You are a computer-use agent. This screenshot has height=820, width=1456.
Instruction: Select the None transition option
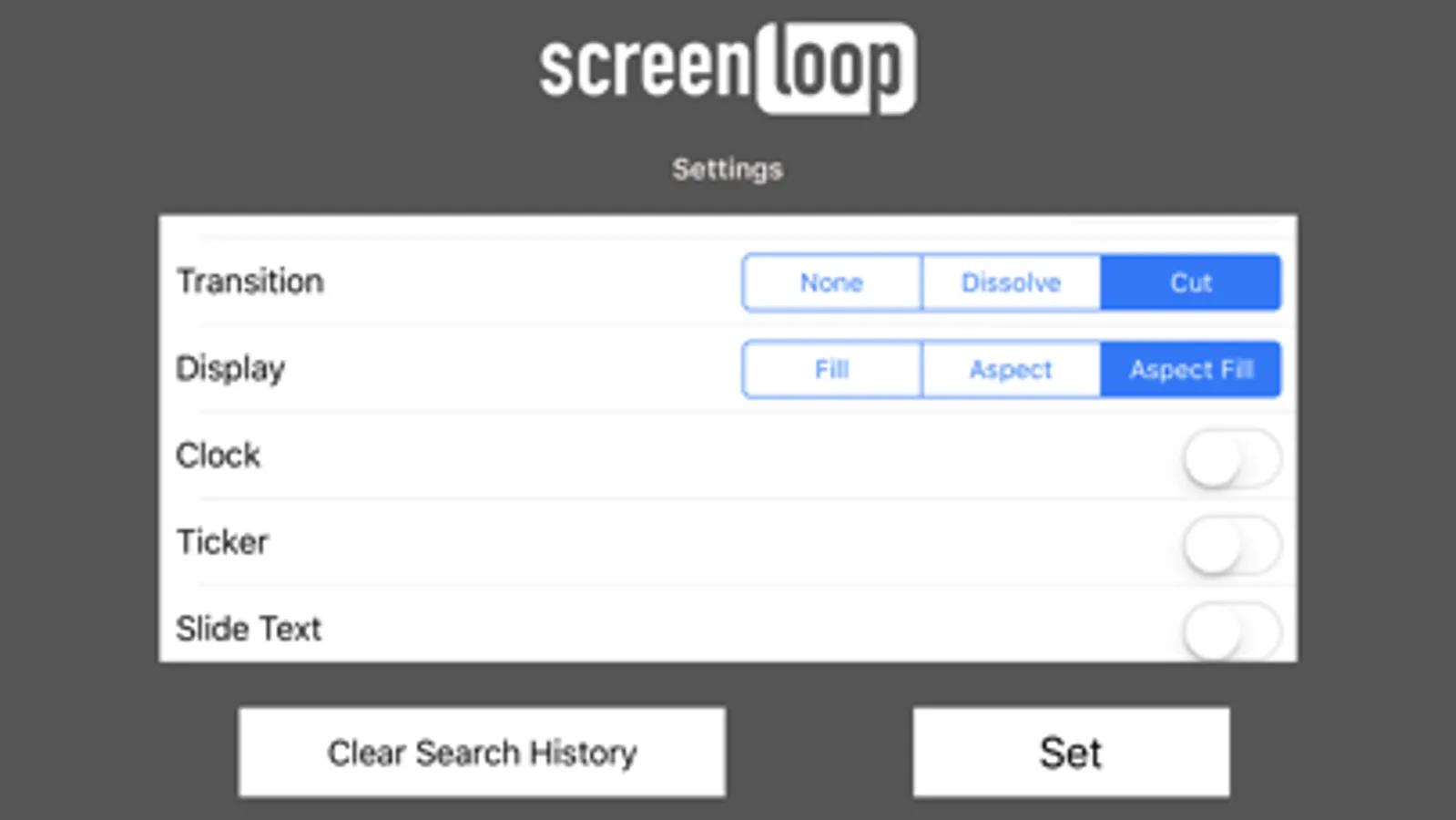pyautogui.click(x=831, y=282)
